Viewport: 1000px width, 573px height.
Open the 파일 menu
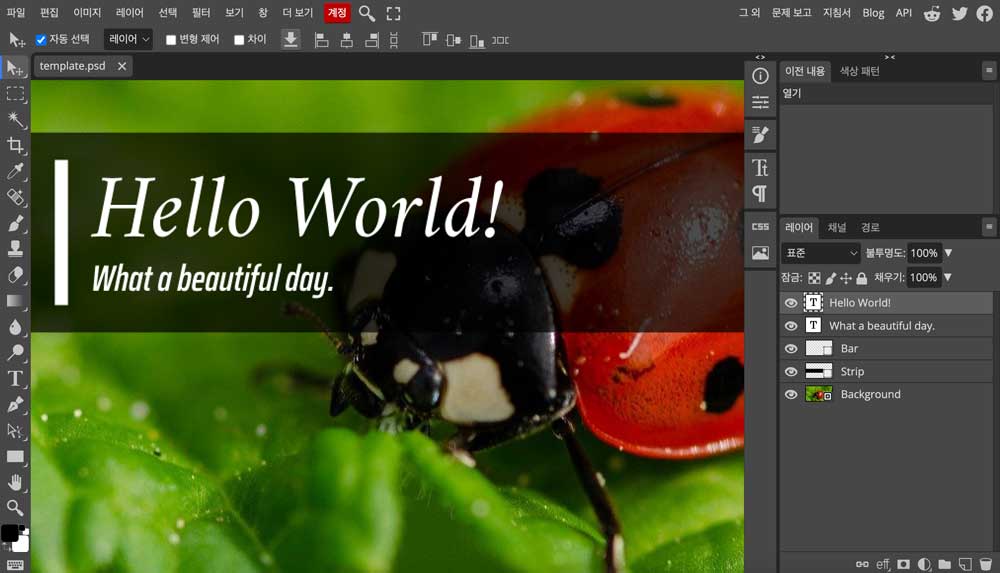click(16, 13)
